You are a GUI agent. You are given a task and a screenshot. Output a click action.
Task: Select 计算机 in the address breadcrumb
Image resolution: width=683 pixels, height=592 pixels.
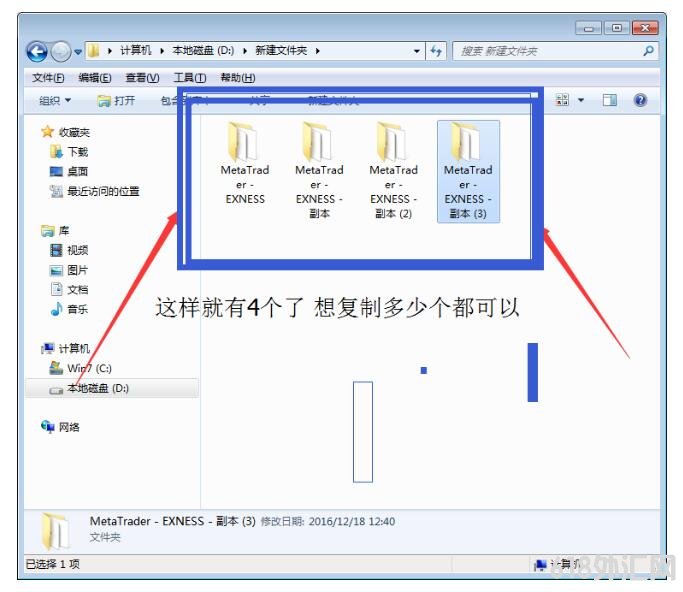tap(135, 51)
